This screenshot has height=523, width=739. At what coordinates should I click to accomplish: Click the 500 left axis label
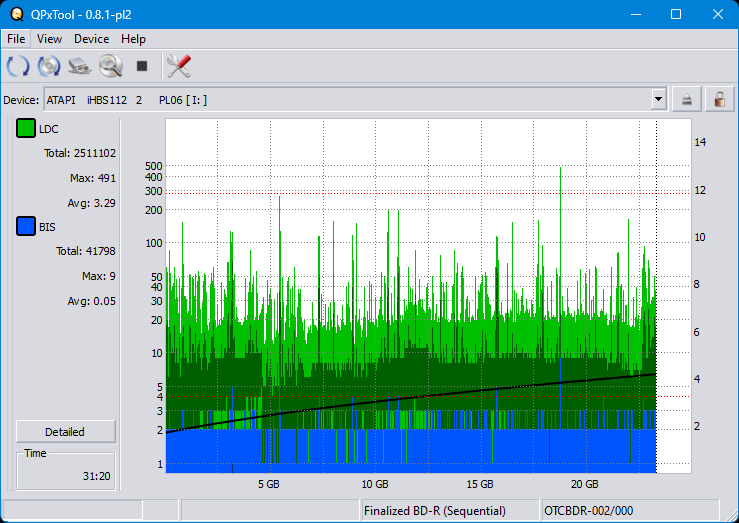click(x=154, y=166)
